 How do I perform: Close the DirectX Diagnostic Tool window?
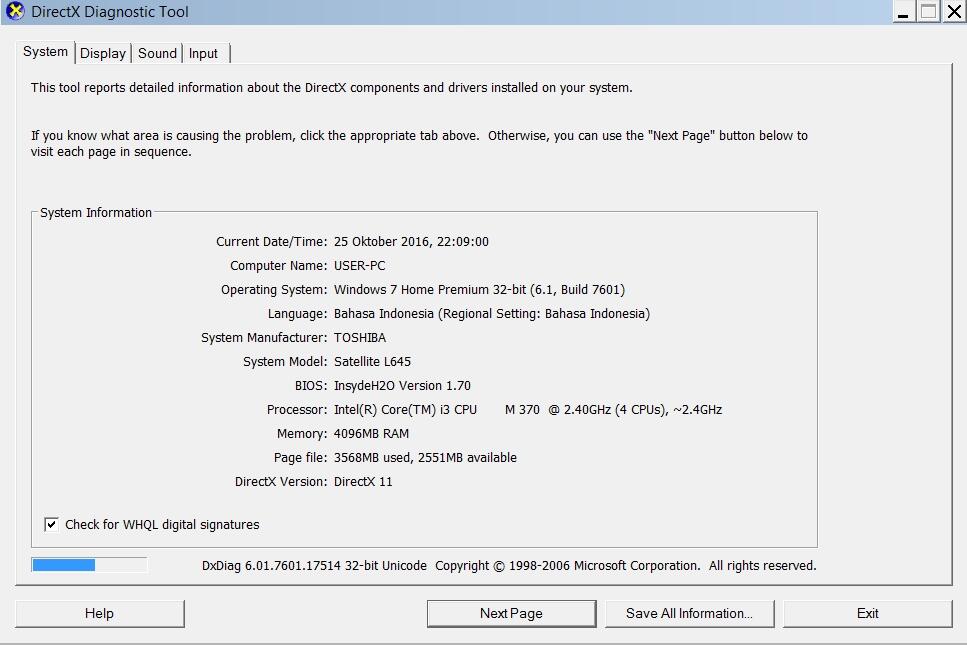(953, 12)
